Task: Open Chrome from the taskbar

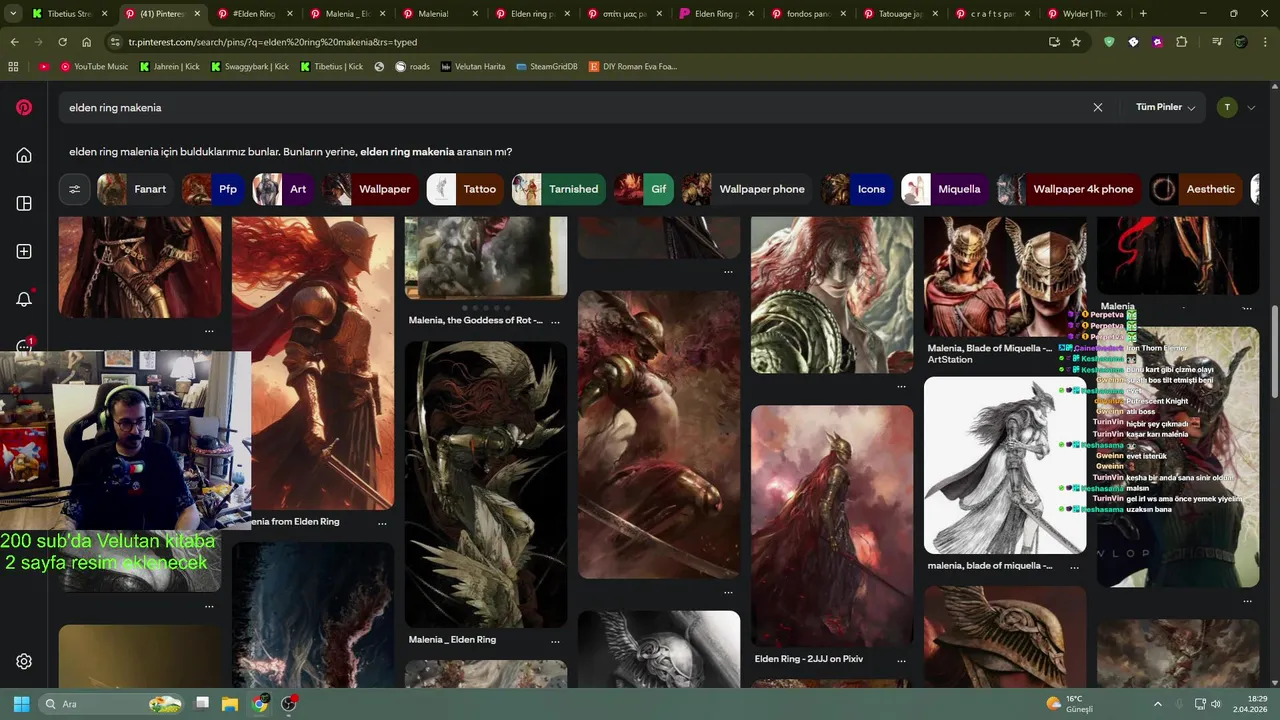Action: tap(260, 704)
